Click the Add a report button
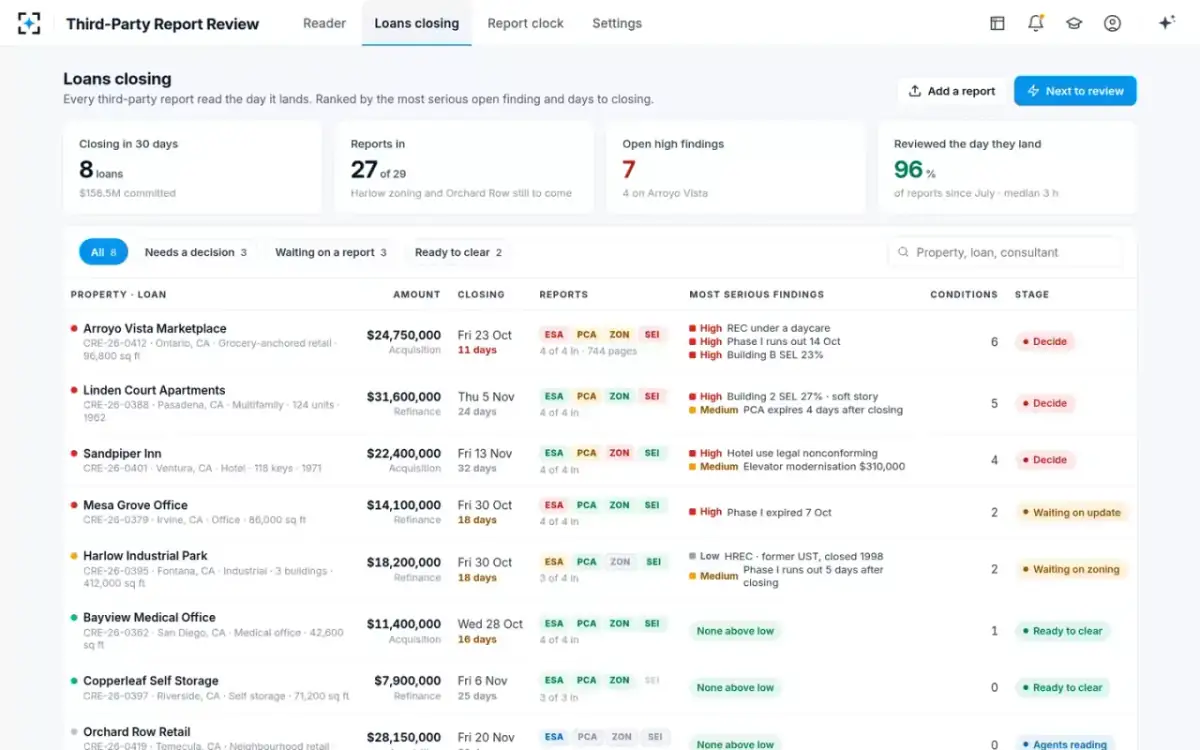Image resolution: width=1200 pixels, height=750 pixels. [952, 91]
